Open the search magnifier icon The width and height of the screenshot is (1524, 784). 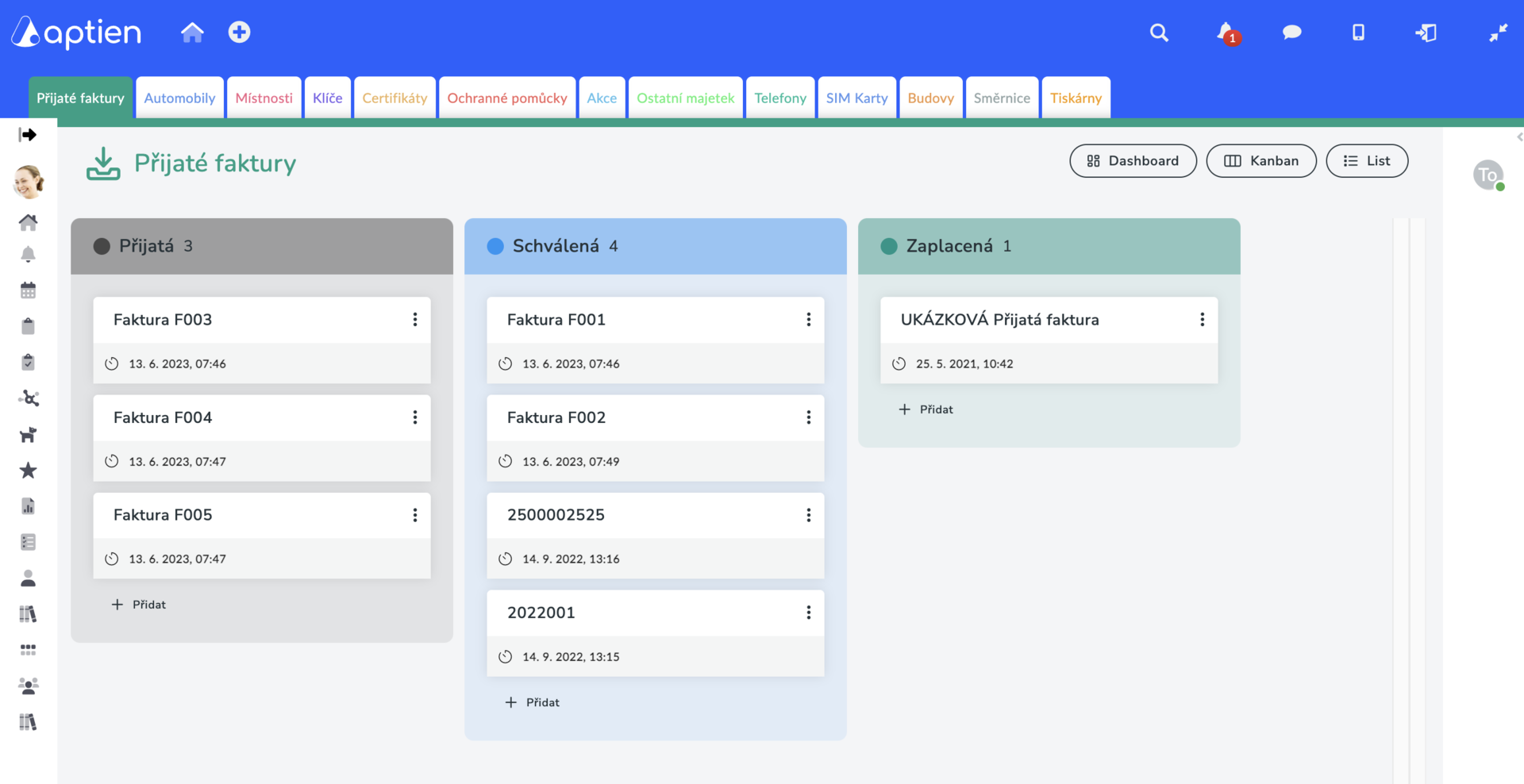pos(1159,33)
